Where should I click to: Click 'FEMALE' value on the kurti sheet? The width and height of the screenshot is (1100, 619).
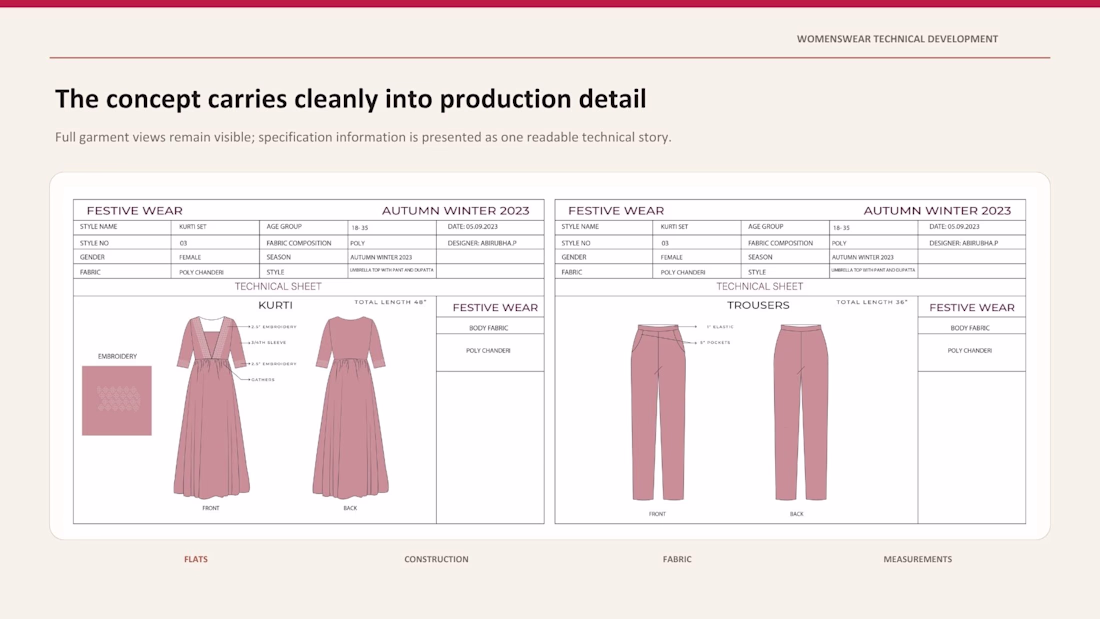point(190,258)
